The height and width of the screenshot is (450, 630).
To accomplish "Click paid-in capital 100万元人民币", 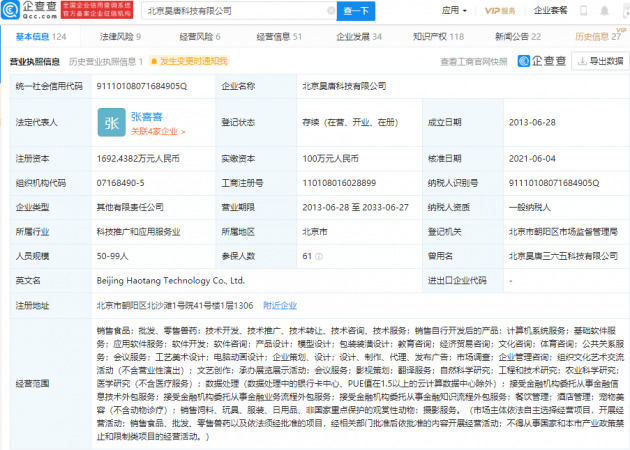I will click(330, 159).
